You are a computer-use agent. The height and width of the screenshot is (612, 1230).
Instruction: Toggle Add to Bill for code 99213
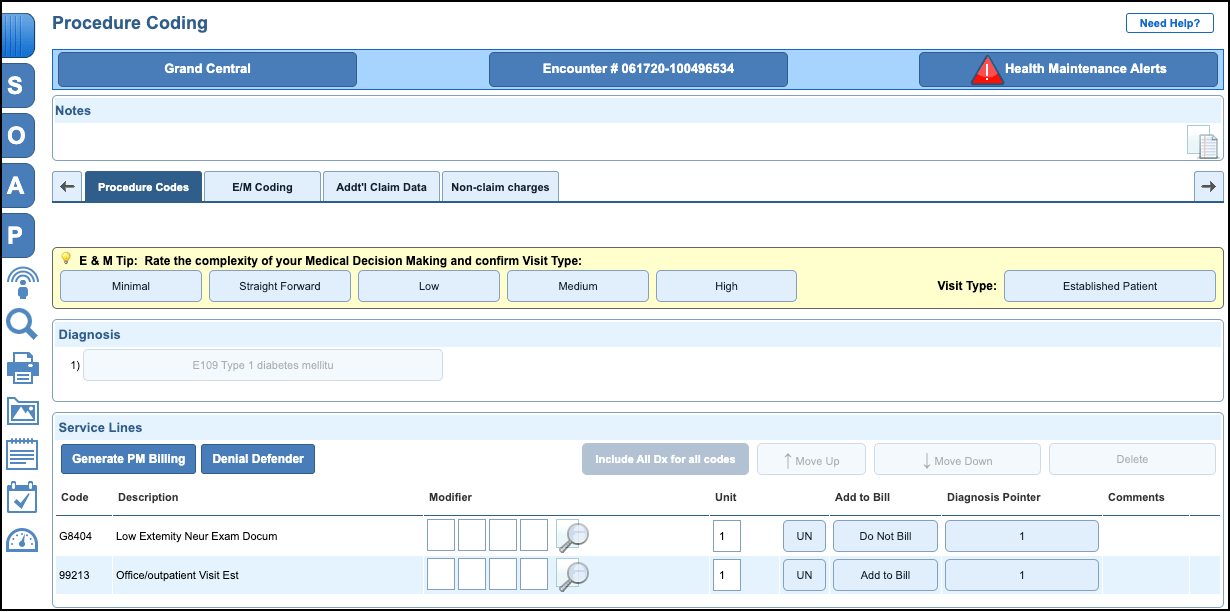pyautogui.click(x=884, y=574)
